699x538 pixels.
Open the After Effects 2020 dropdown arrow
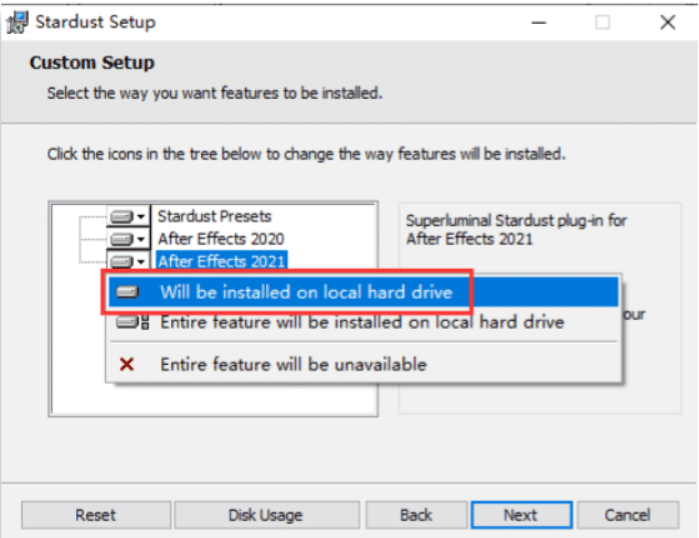142,239
